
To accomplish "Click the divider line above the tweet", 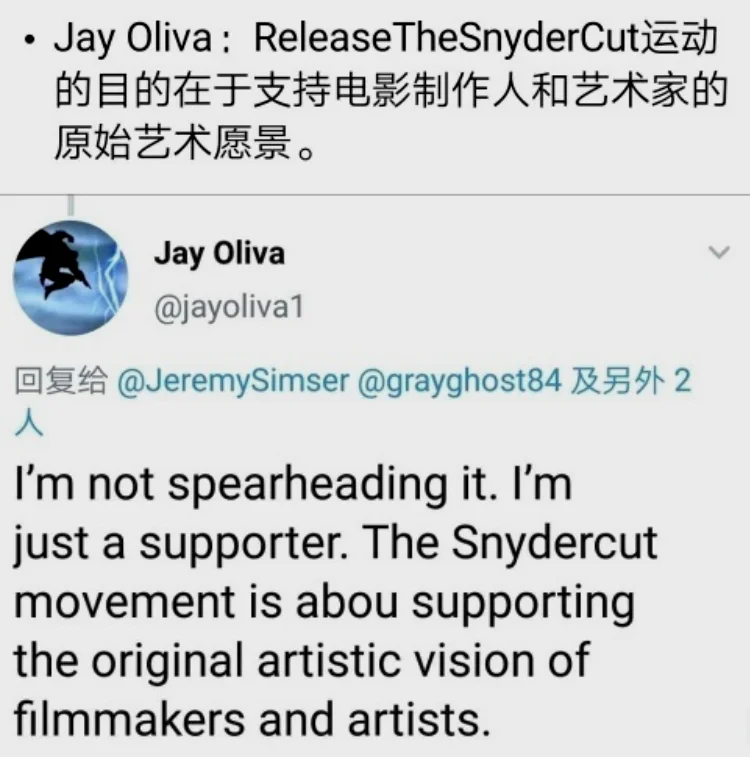I will (375, 195).
